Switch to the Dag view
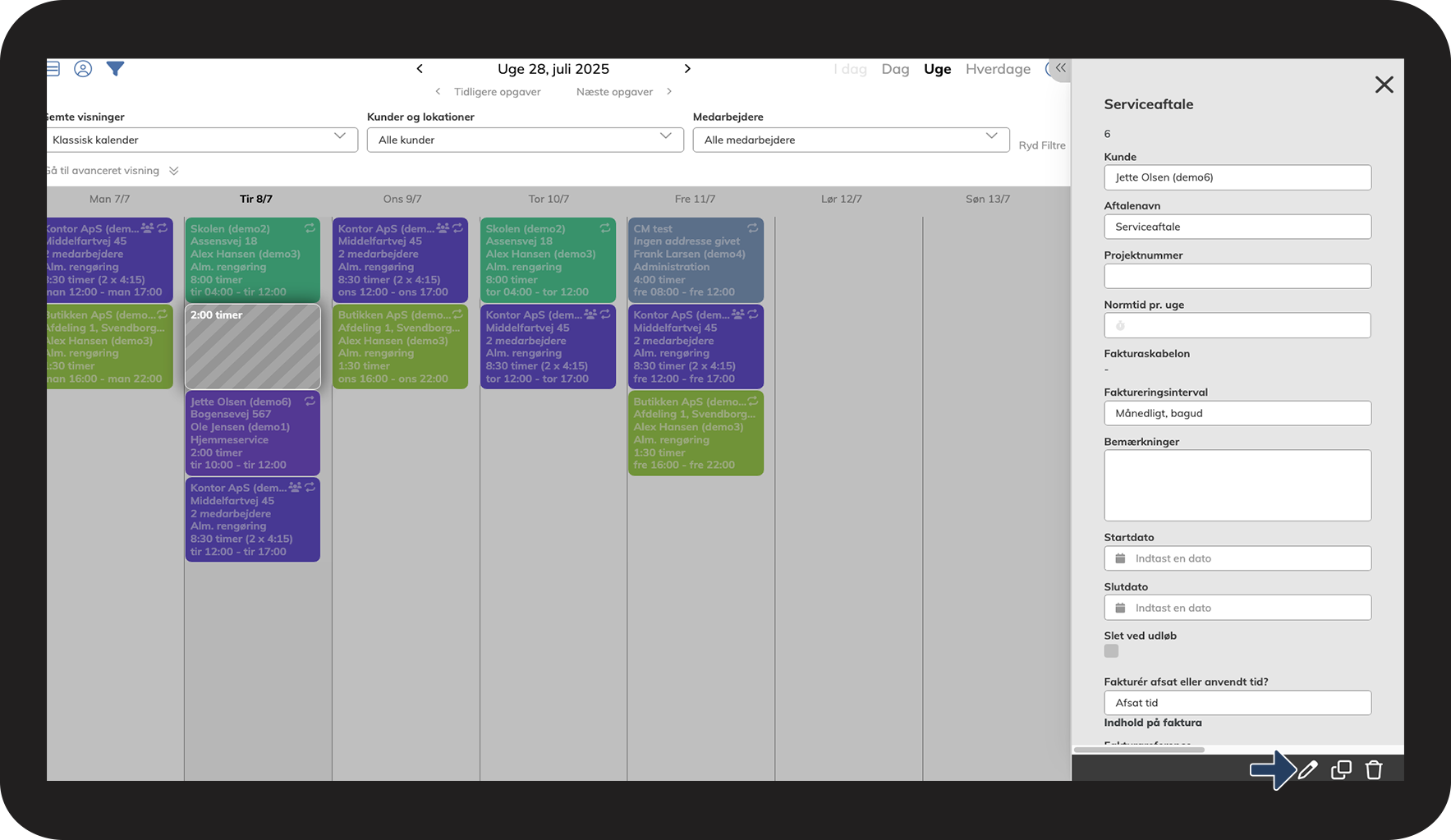Image resolution: width=1451 pixels, height=840 pixels. [x=895, y=69]
